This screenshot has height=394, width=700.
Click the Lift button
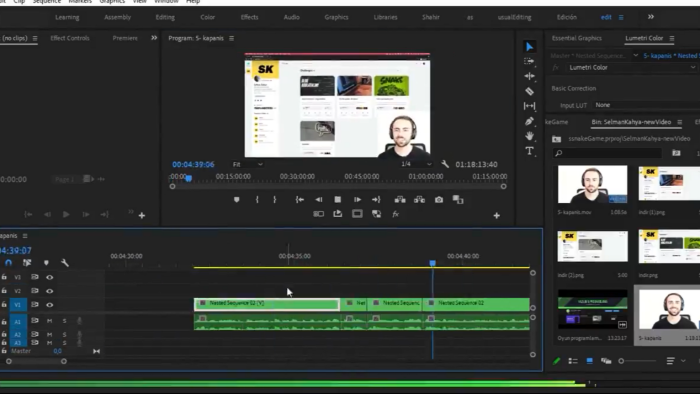point(400,199)
